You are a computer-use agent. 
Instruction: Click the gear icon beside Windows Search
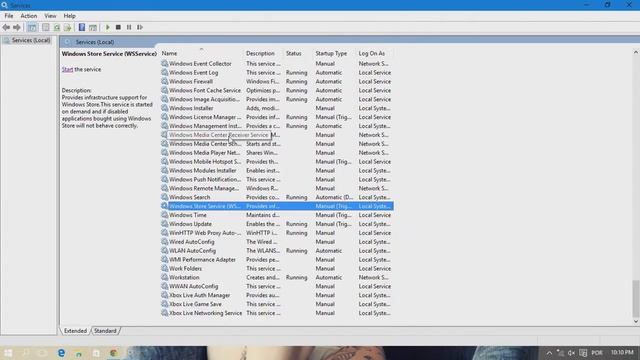(x=164, y=197)
